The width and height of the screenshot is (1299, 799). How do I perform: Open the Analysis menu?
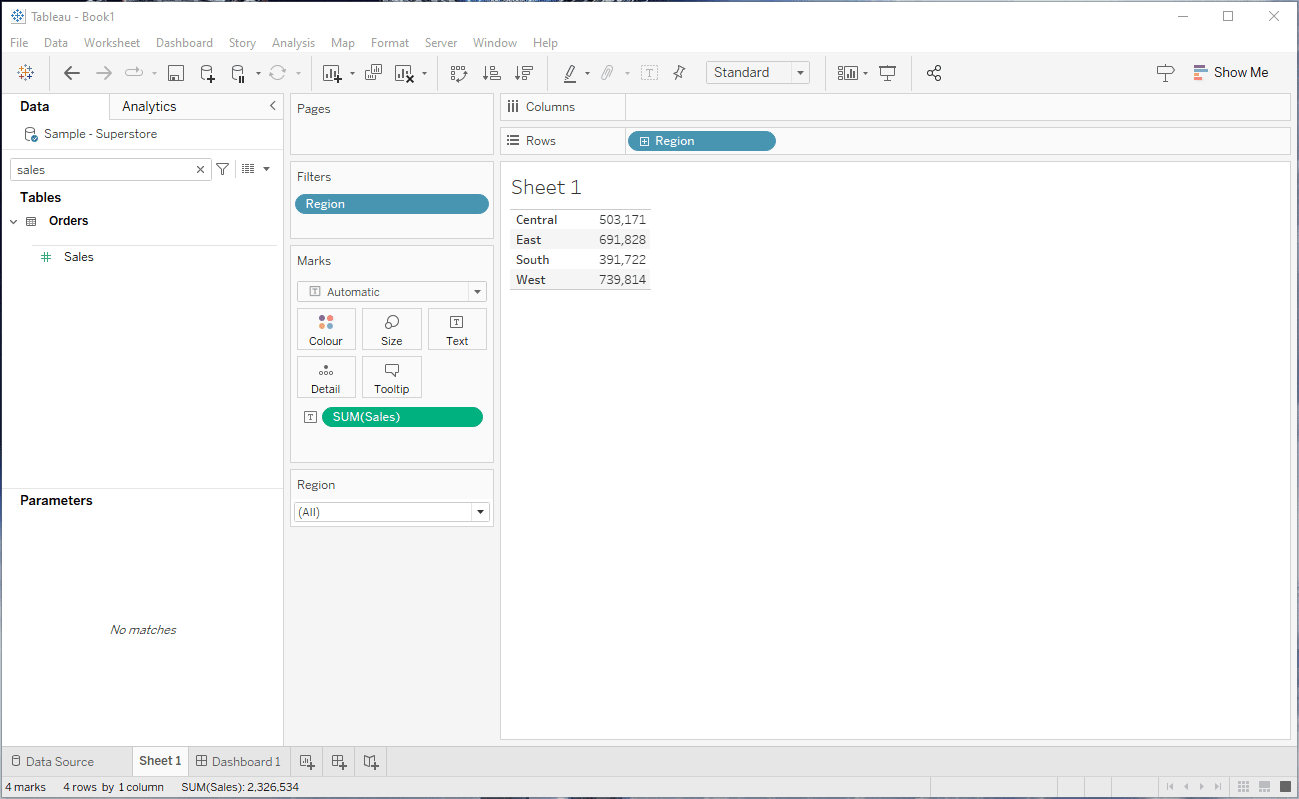(x=293, y=43)
